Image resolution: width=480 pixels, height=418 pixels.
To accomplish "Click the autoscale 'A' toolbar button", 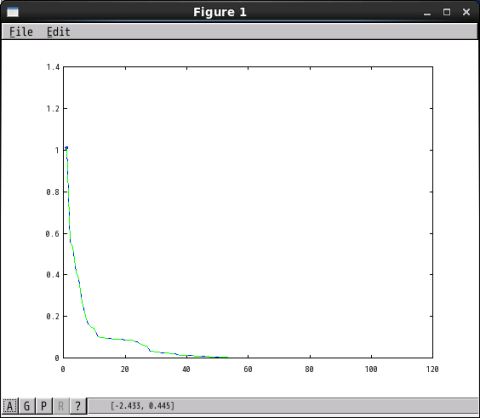I will [x=10, y=406].
